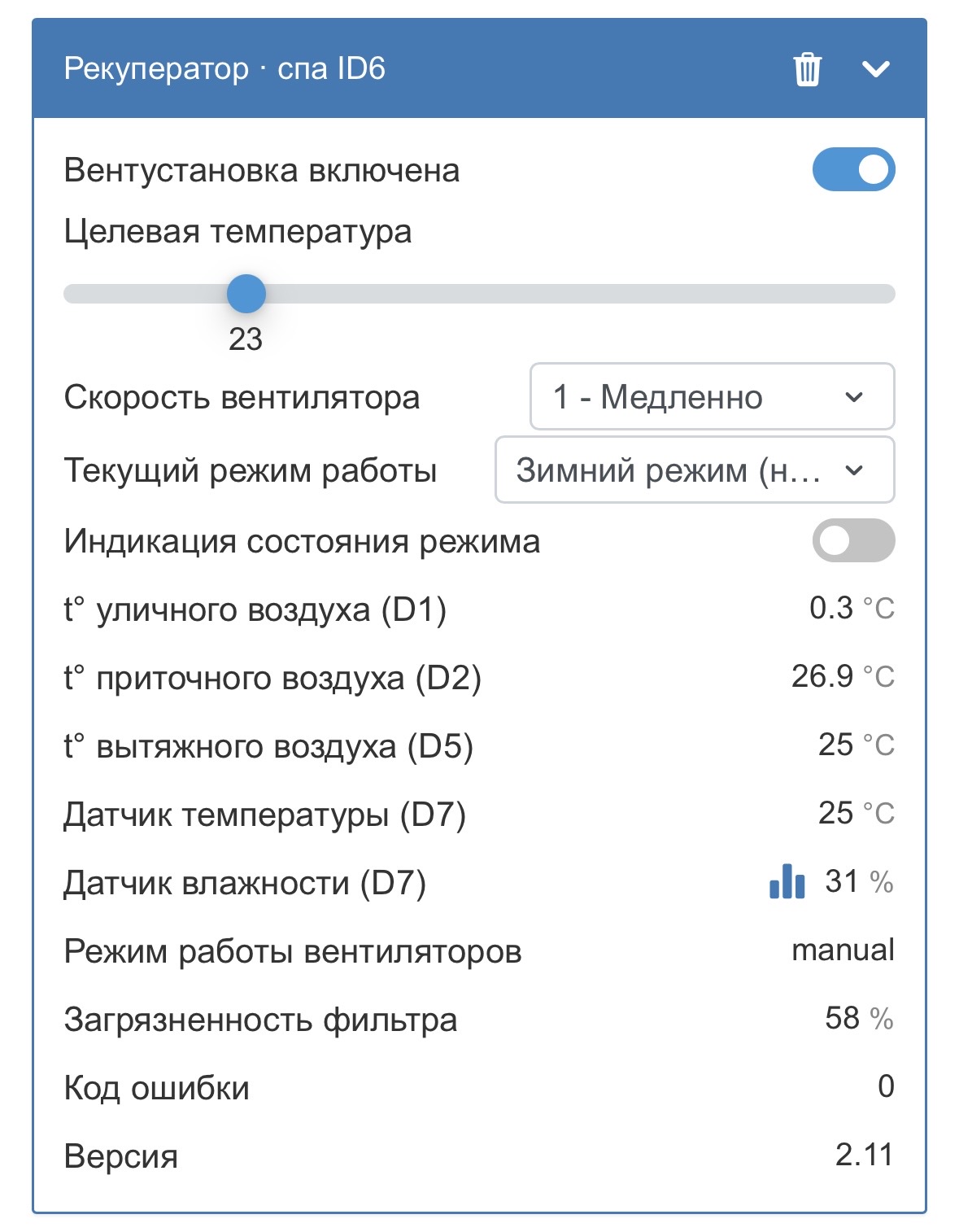The image size is (959, 1232).
Task: Open Скорость вентилятора dropdown
Action: pos(712,396)
